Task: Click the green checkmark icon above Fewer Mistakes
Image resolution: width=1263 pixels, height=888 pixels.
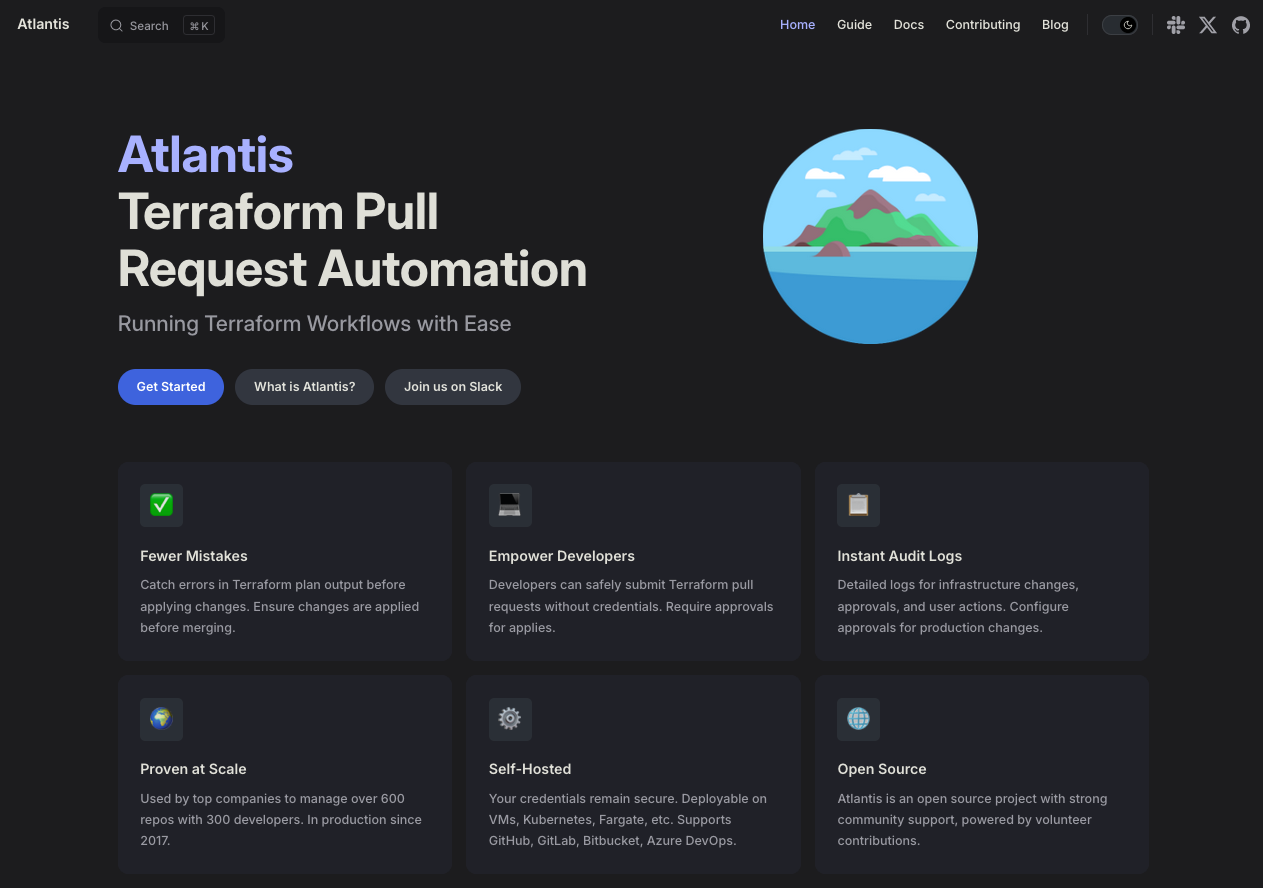Action: click(x=161, y=505)
